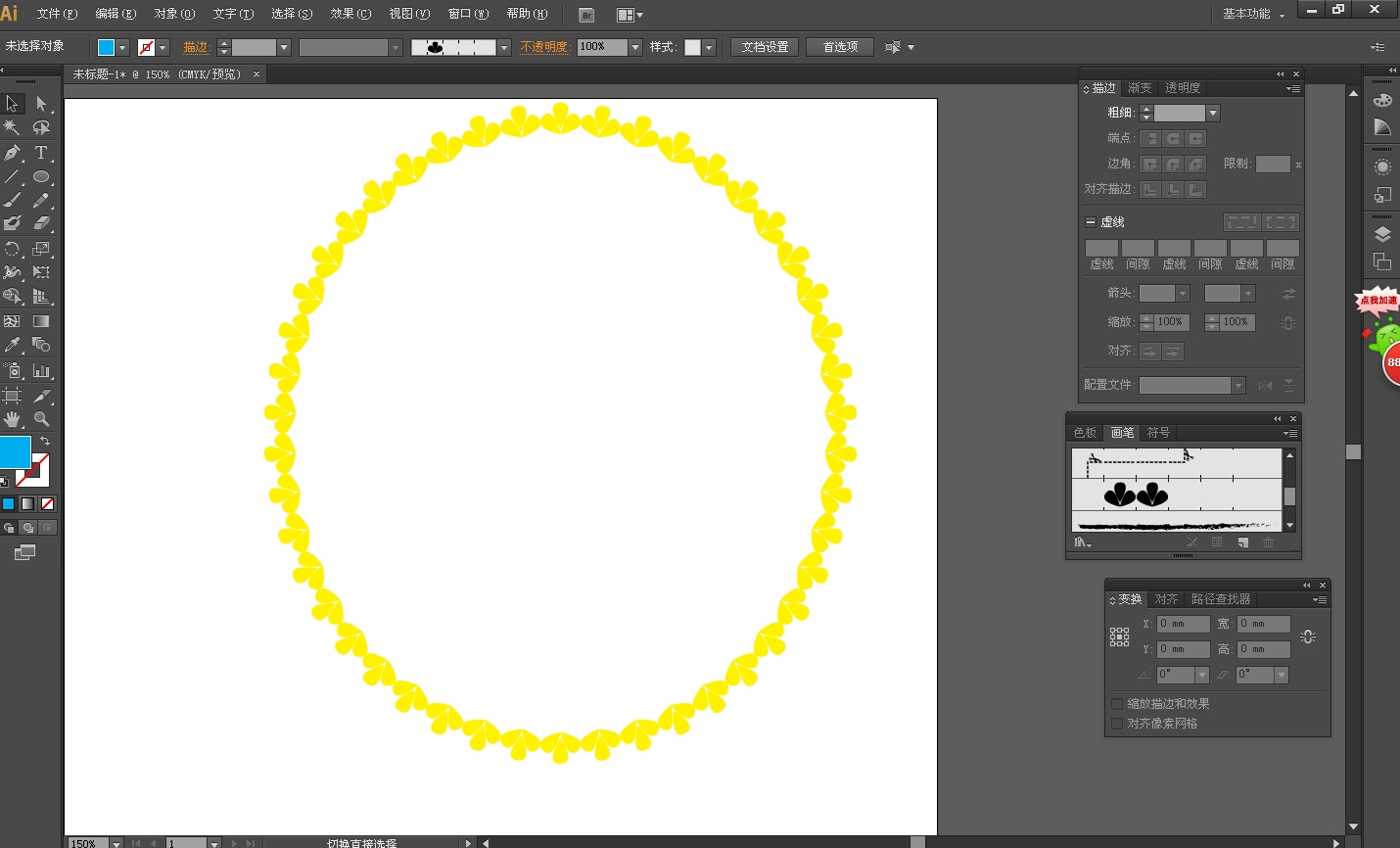The image size is (1400, 848).
Task: Select the Pen tool
Action: 12,153
